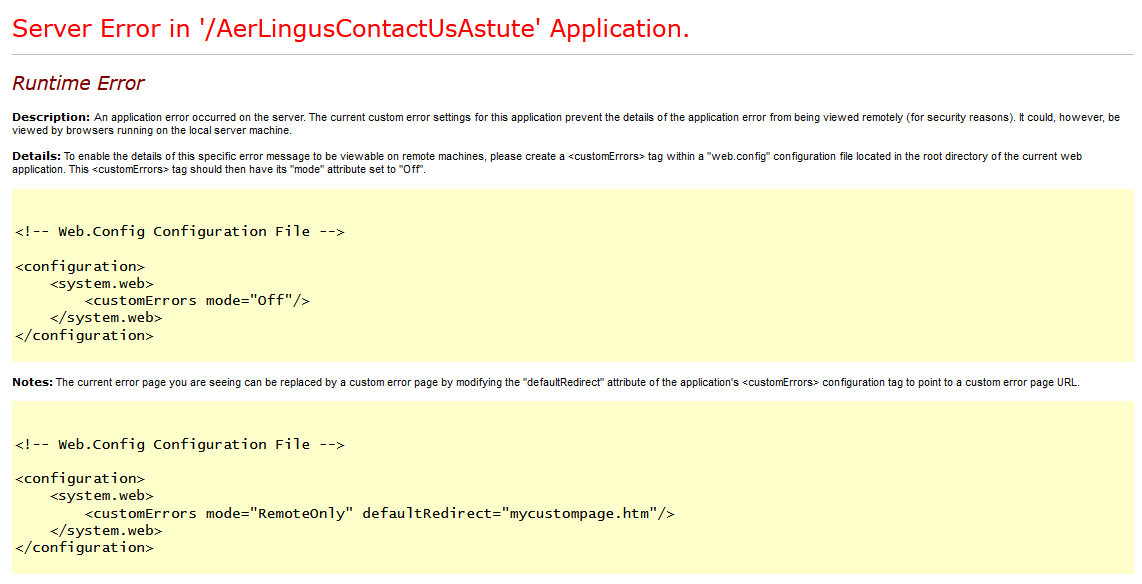Image resolution: width=1142 pixels, height=584 pixels.
Task: Click the customErrors mode="RemoteOnly" code line
Action: pos(379,513)
